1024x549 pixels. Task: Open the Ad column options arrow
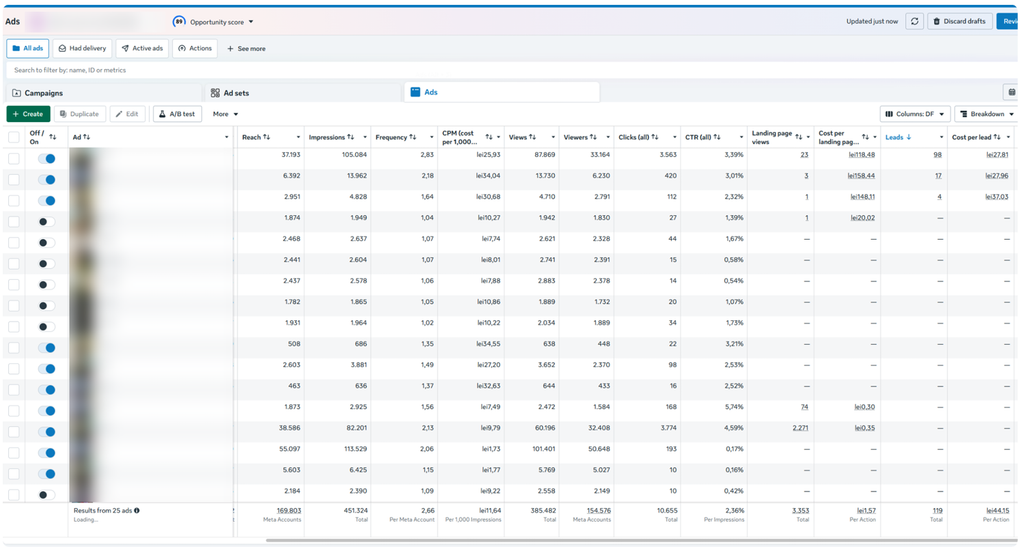[227, 137]
